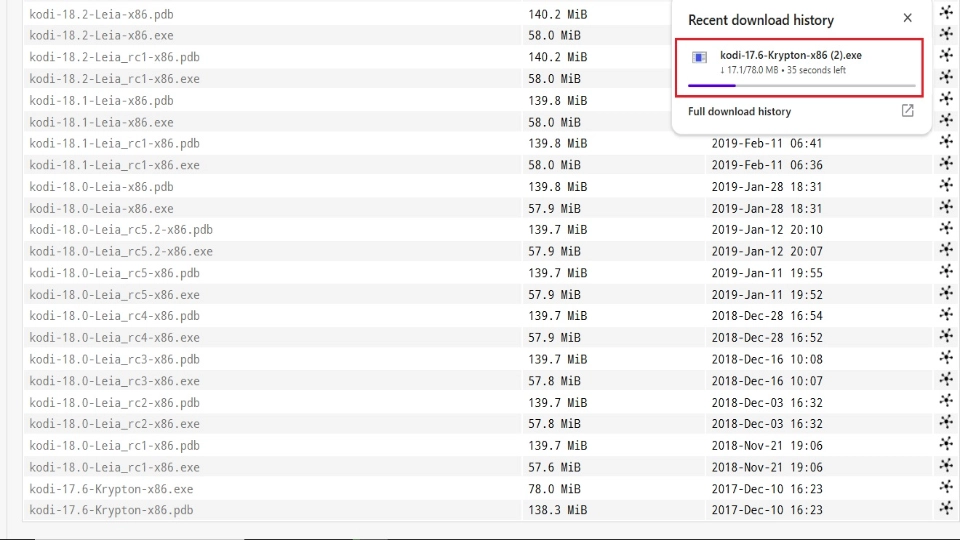Screen dimensions: 960x540
Task: Click mirrors icon for kodi-18.0-Leia_rc5.2-x86.pdb row
Action: tap(947, 228)
